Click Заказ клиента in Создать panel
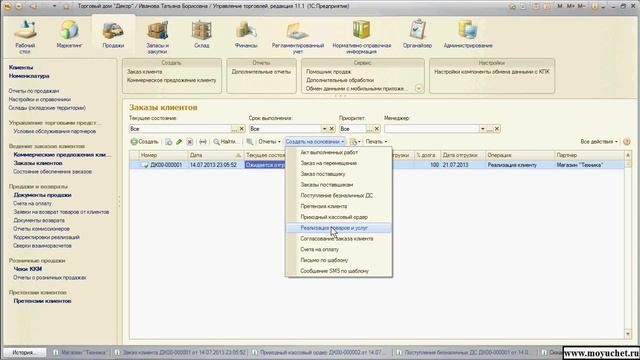The height and width of the screenshot is (360, 640). point(144,72)
